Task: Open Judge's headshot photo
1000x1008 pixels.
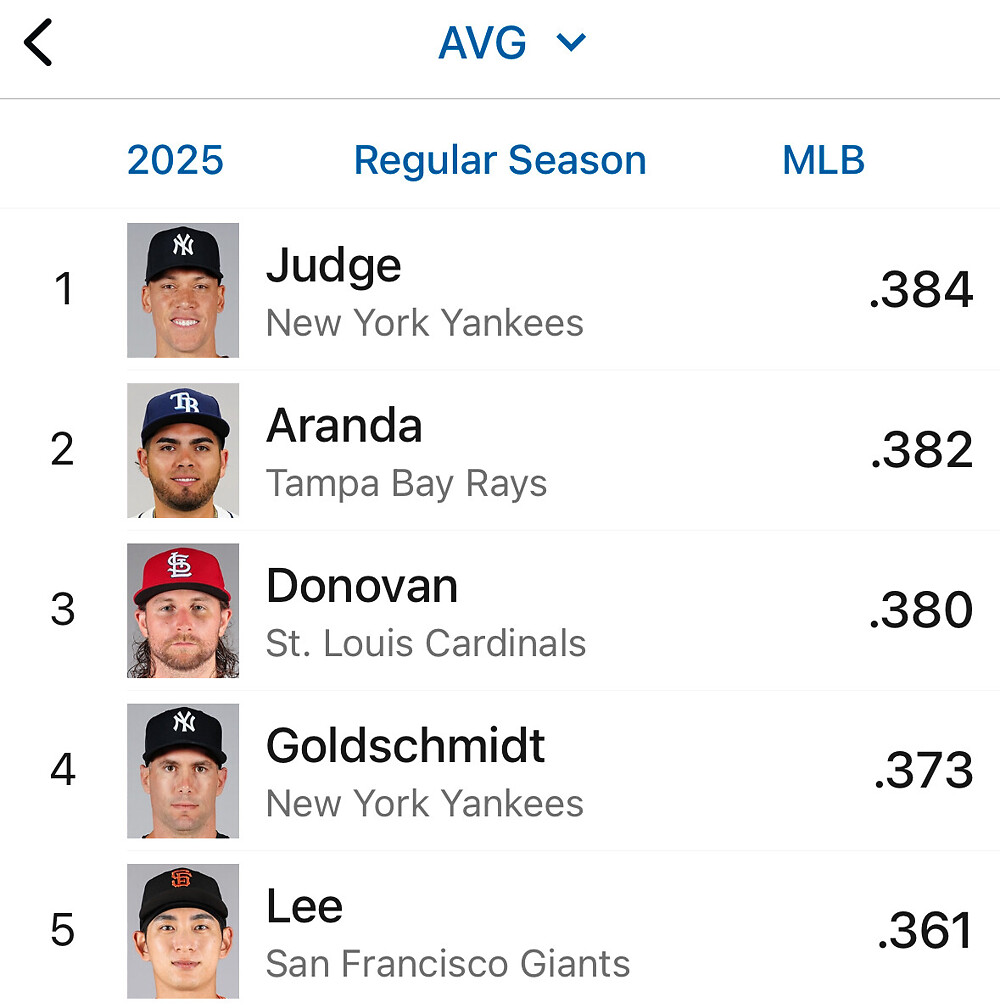Action: [183, 290]
